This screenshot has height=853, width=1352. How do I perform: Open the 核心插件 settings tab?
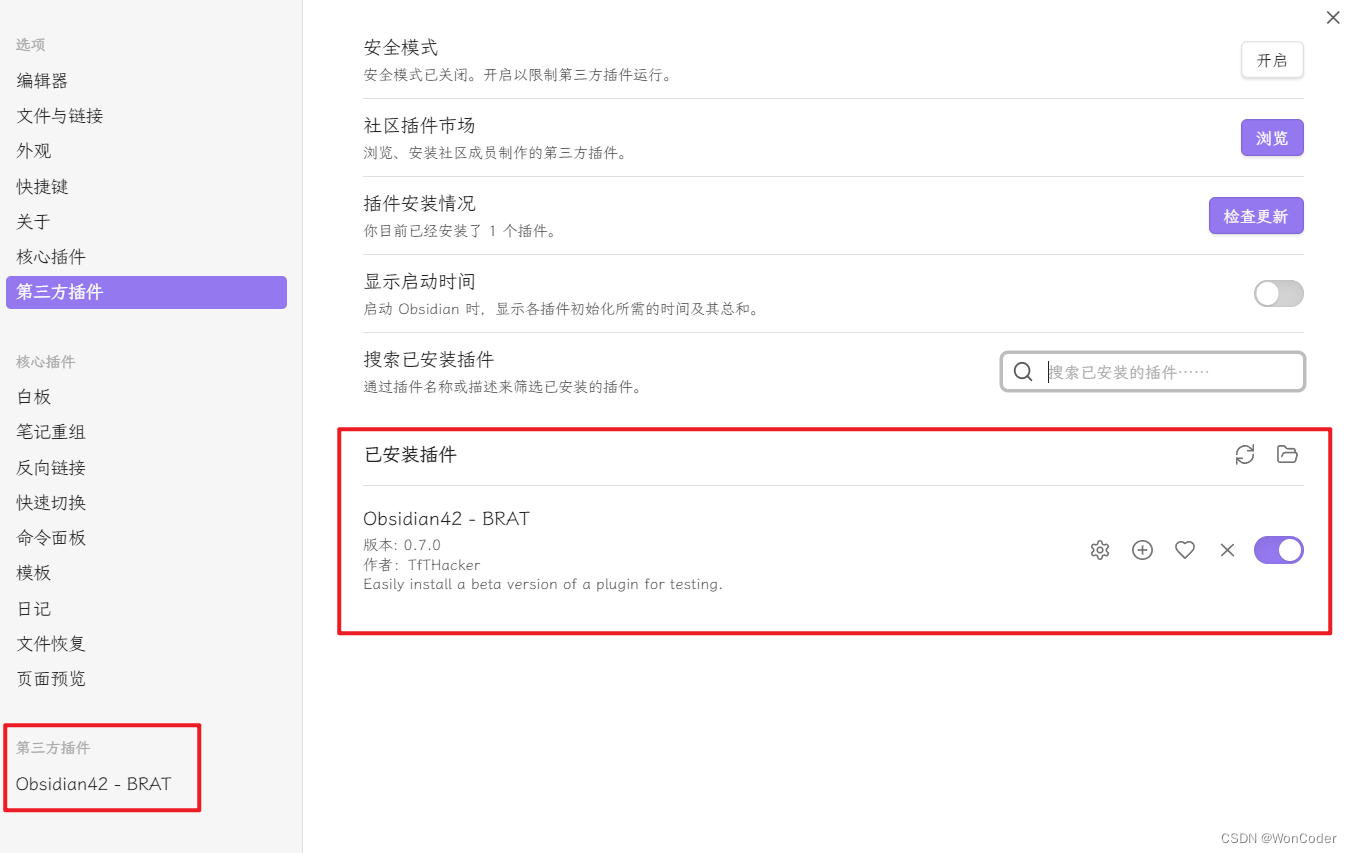(x=146, y=257)
